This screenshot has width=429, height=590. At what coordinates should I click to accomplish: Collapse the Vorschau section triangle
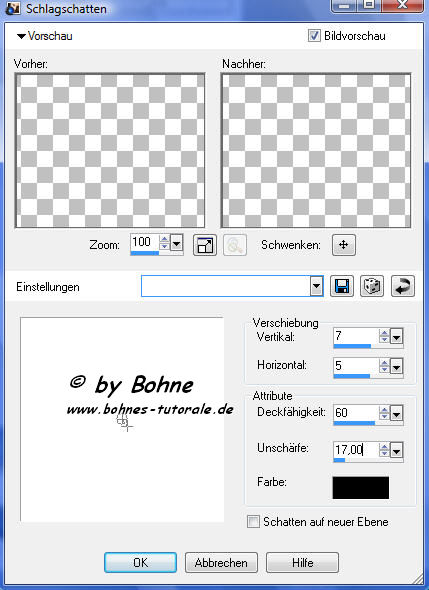(21, 36)
